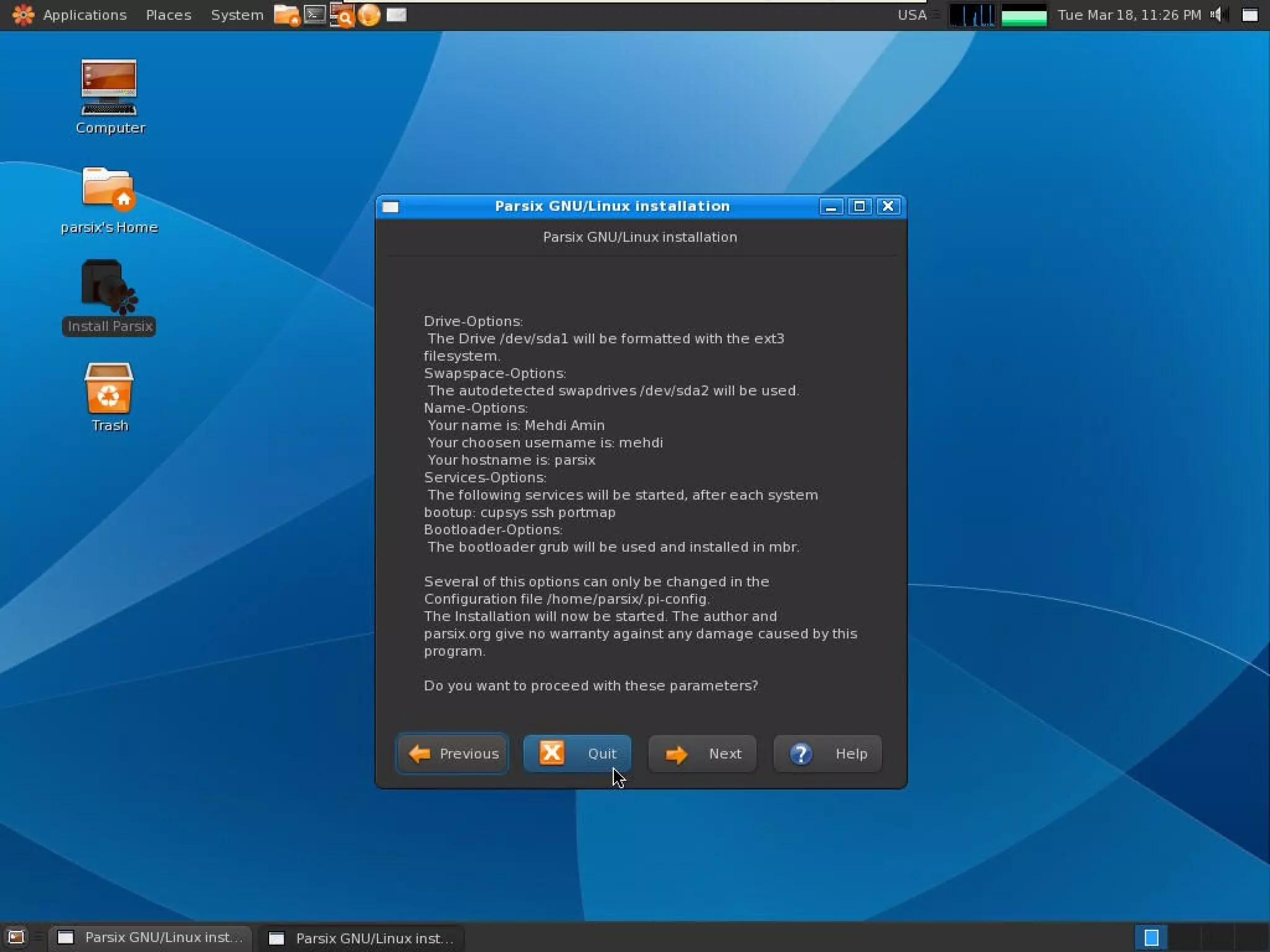Open the System menu
This screenshot has height=952, width=1270.
(x=237, y=14)
